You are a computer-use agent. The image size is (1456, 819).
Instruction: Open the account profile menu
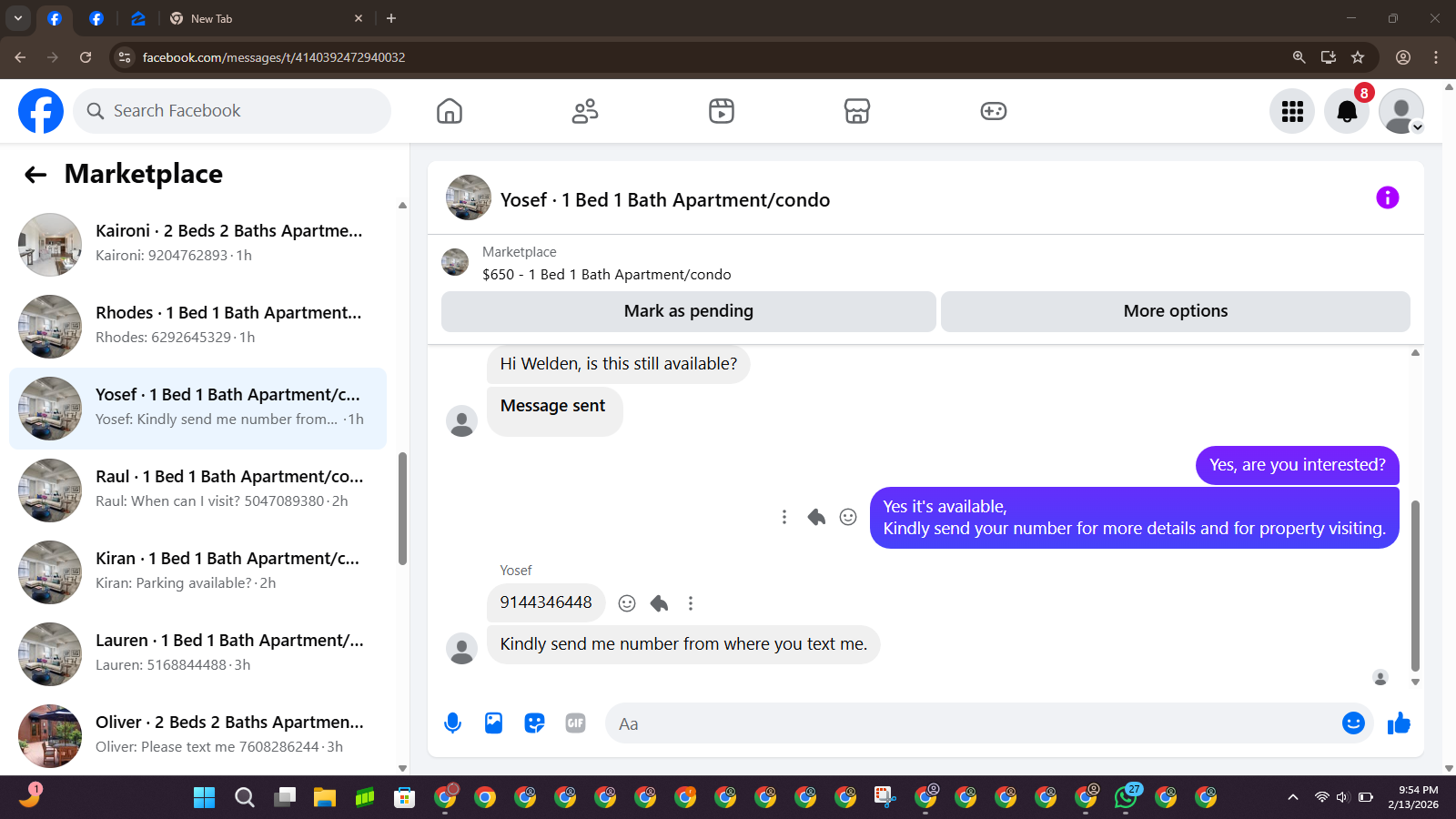pyautogui.click(x=1401, y=111)
